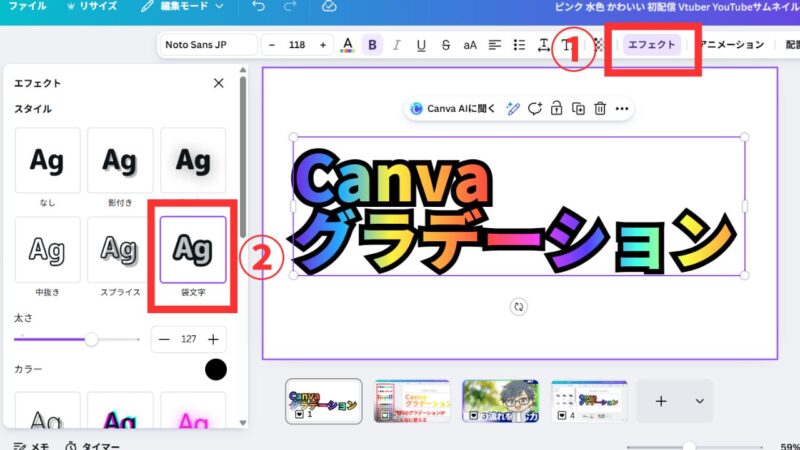The width and height of the screenshot is (800, 450).
Task: Open the タイマー timer
Action: [93, 445]
